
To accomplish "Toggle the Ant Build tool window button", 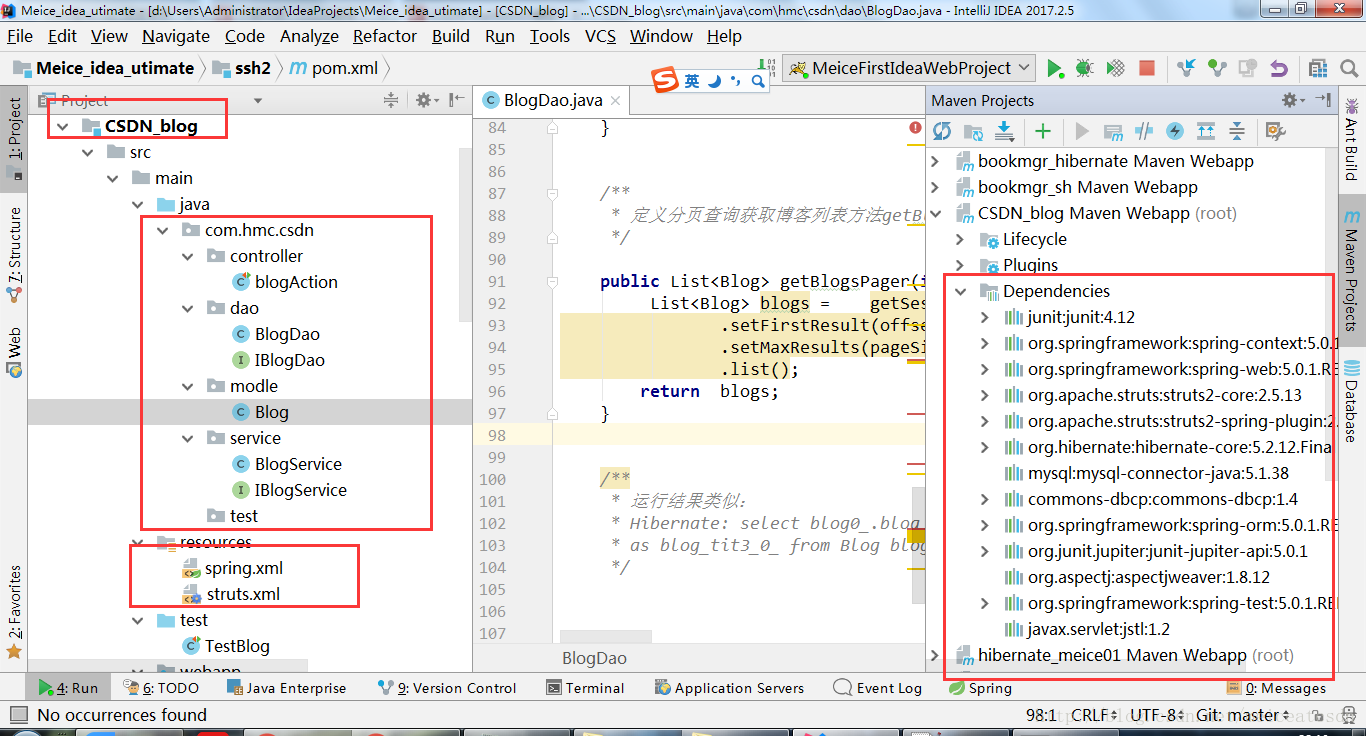I will [x=1352, y=139].
